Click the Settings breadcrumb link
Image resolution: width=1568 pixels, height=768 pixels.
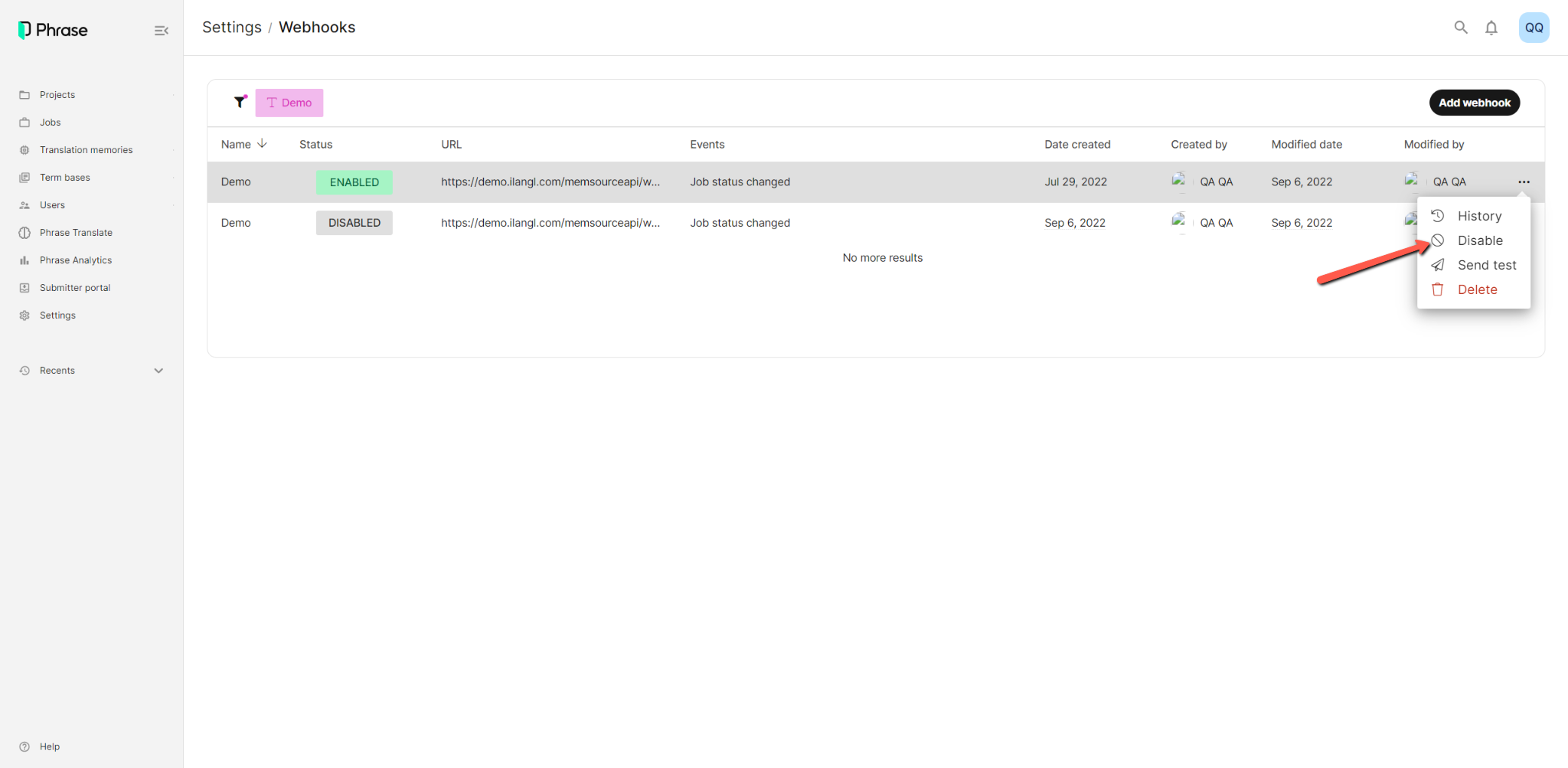point(232,28)
